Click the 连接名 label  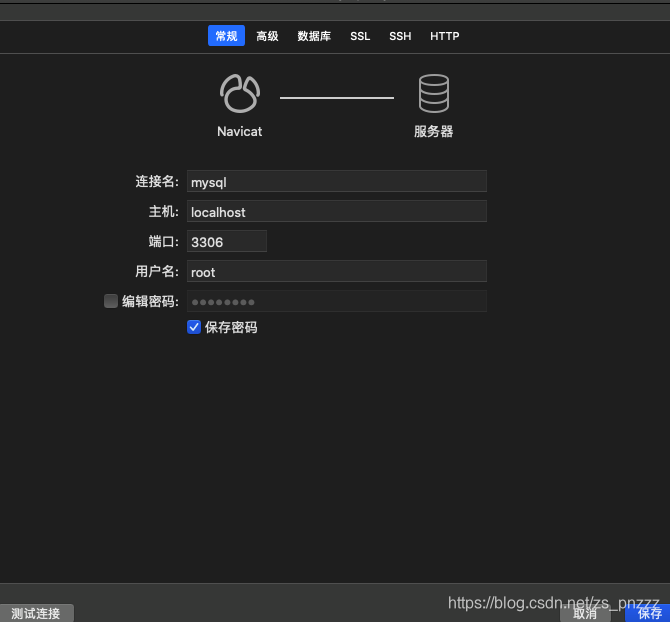[157, 181]
